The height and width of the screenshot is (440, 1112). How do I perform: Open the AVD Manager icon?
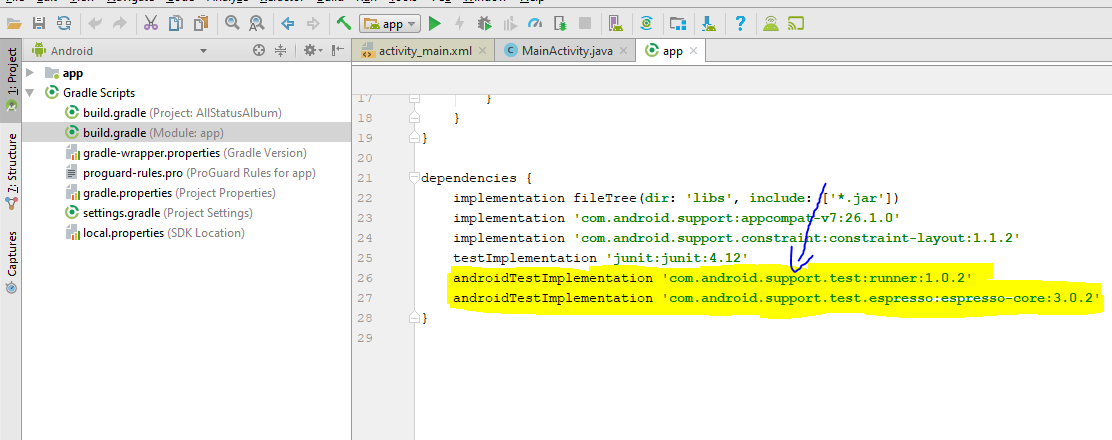tap(616, 23)
